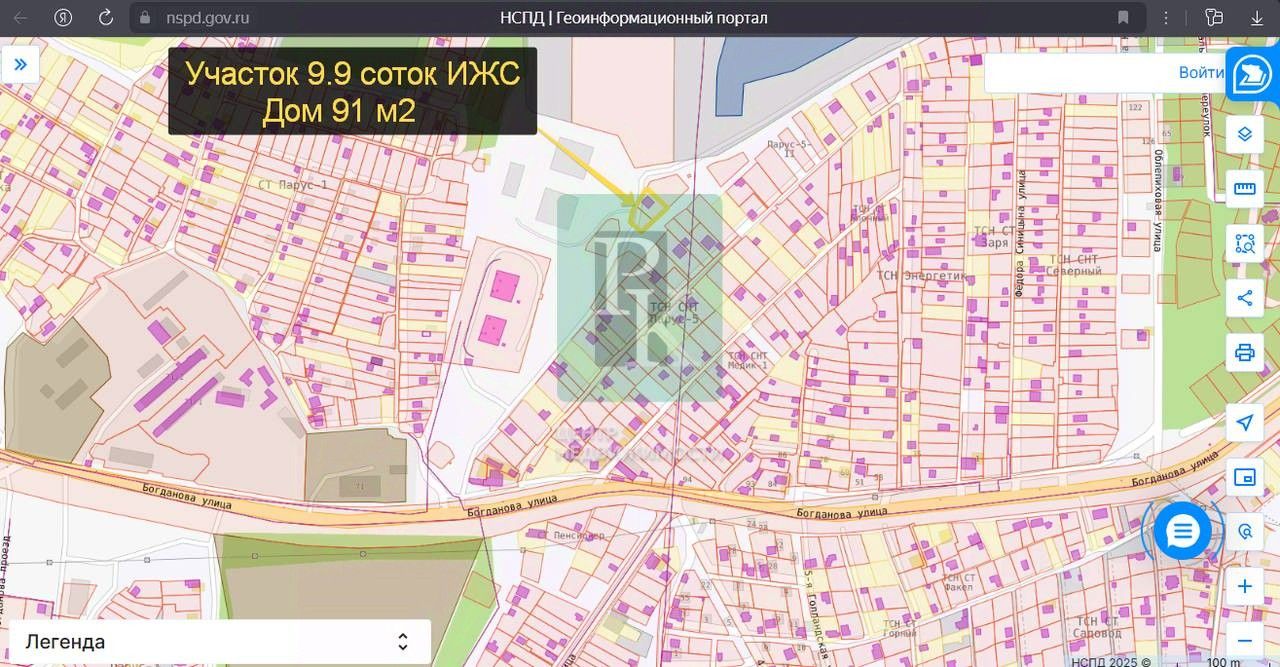Click the nspd.gov.ru address bar
This screenshot has width=1280, height=667.
[632, 18]
